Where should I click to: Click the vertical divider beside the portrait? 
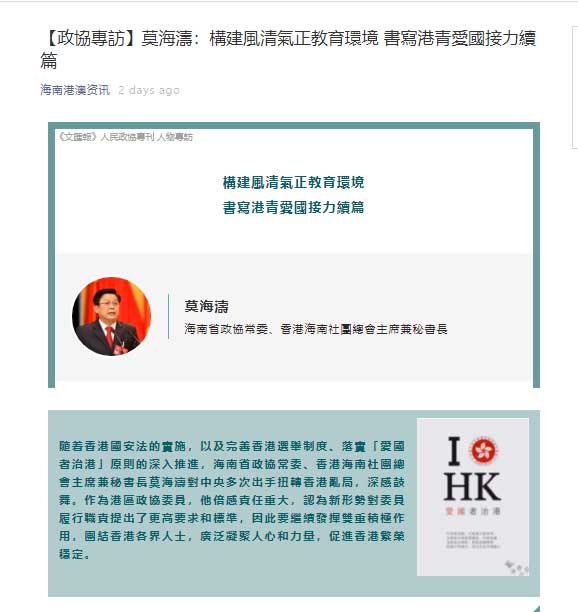169,317
